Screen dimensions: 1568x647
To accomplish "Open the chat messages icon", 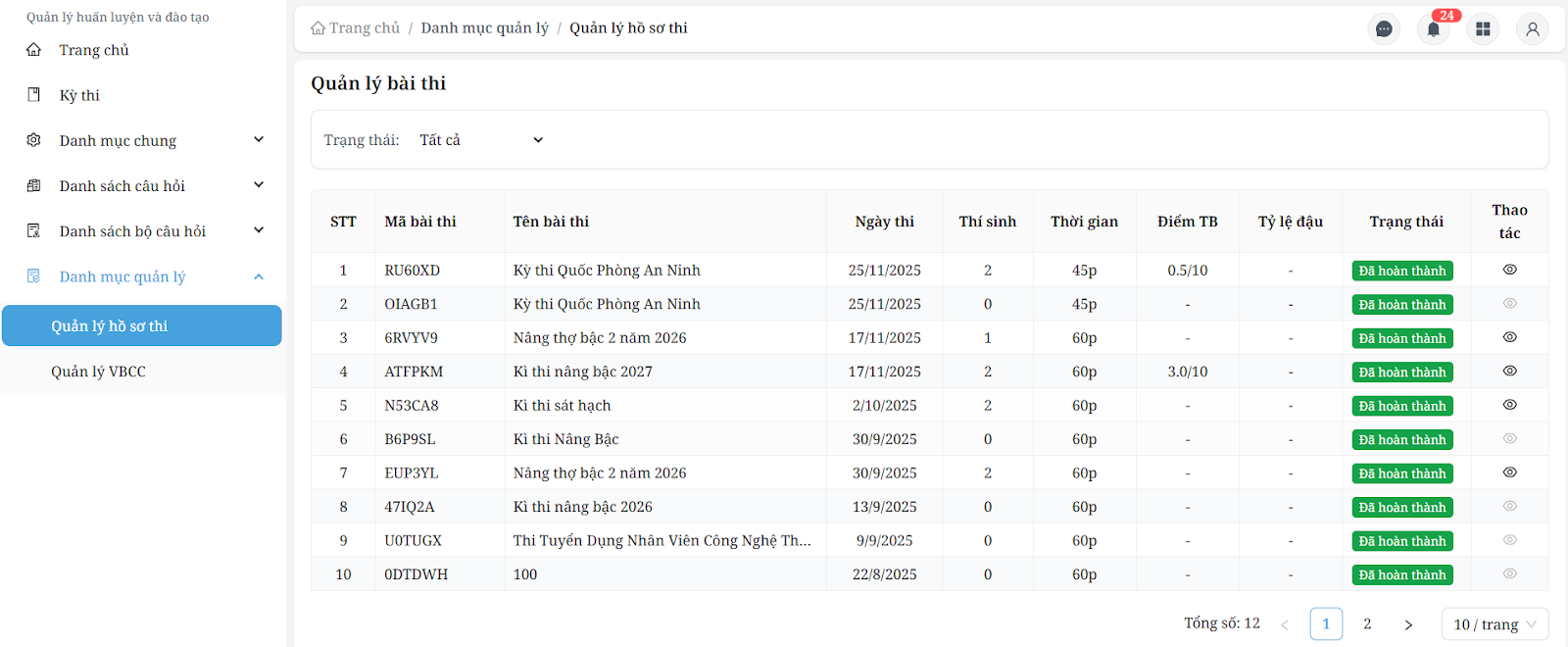I will click(1384, 29).
